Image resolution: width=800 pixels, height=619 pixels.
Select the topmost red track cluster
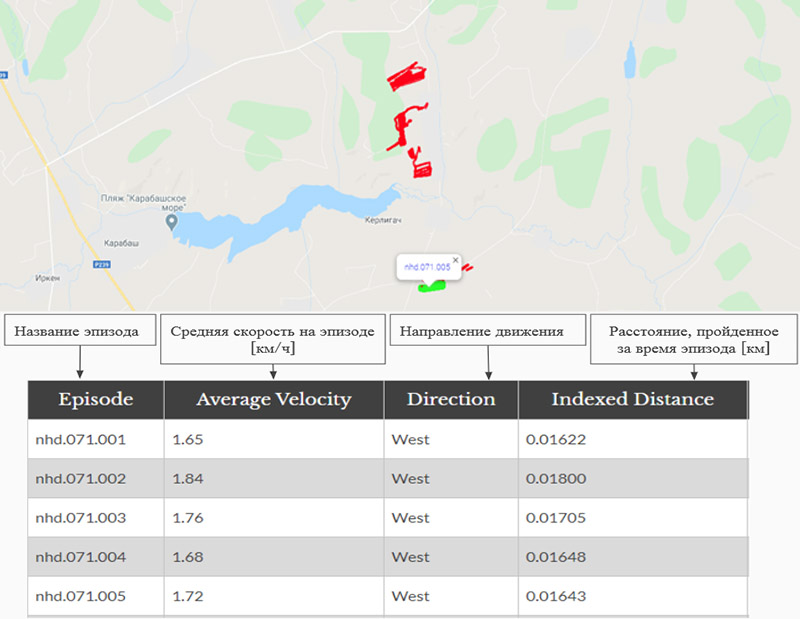click(407, 77)
